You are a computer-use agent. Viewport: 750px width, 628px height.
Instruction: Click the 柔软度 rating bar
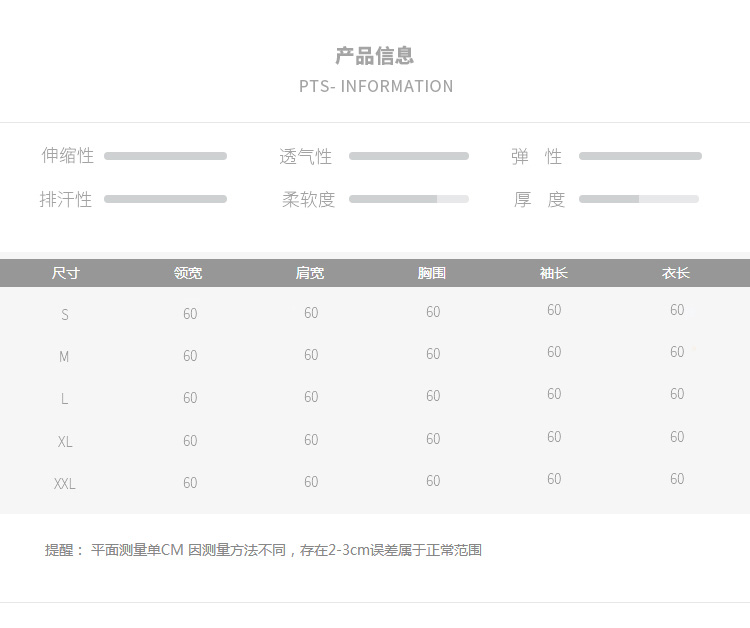409,199
